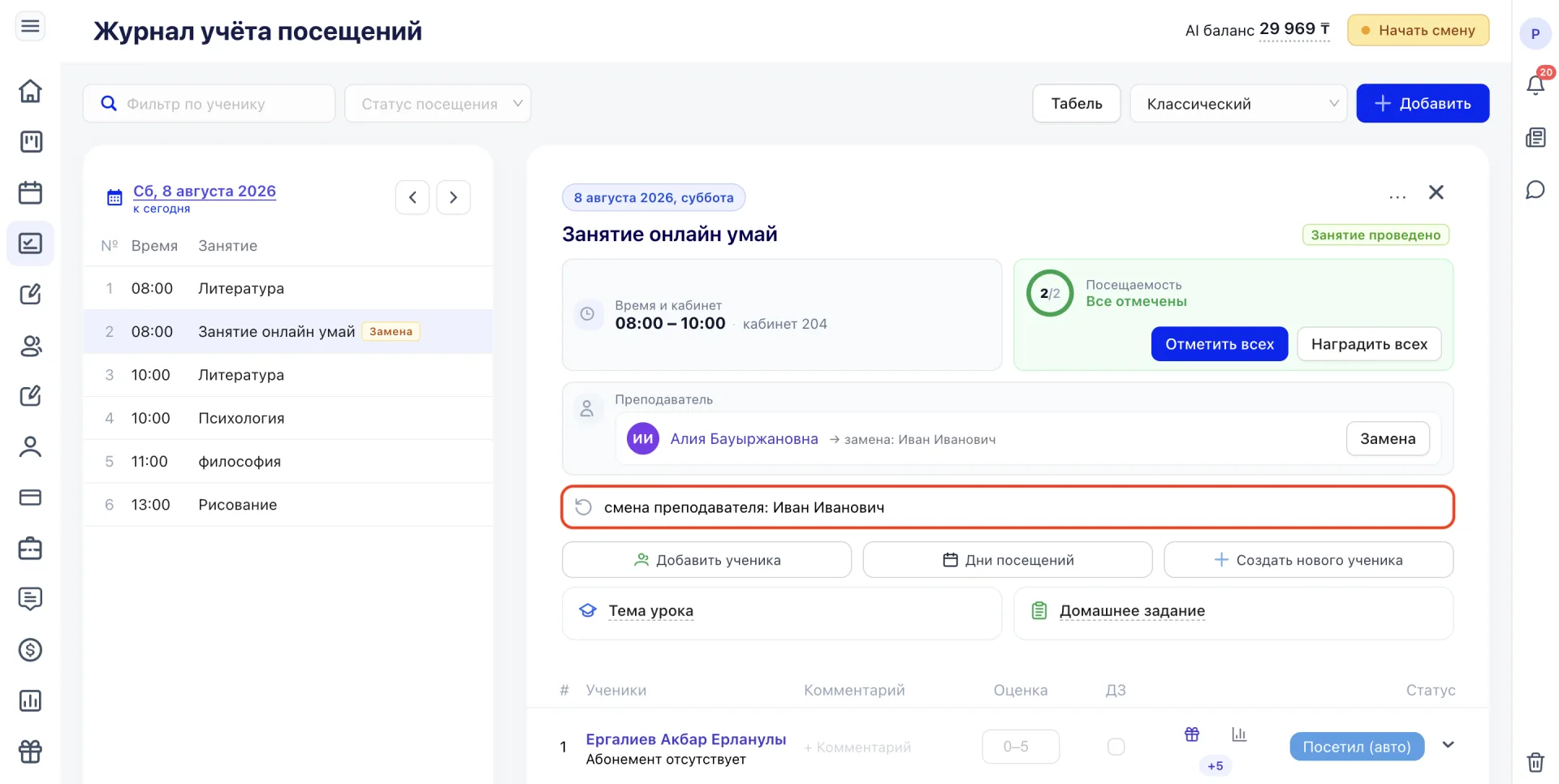Open the Статус посещения dropdown
This screenshot has height=784, width=1559.
pyautogui.click(x=438, y=104)
